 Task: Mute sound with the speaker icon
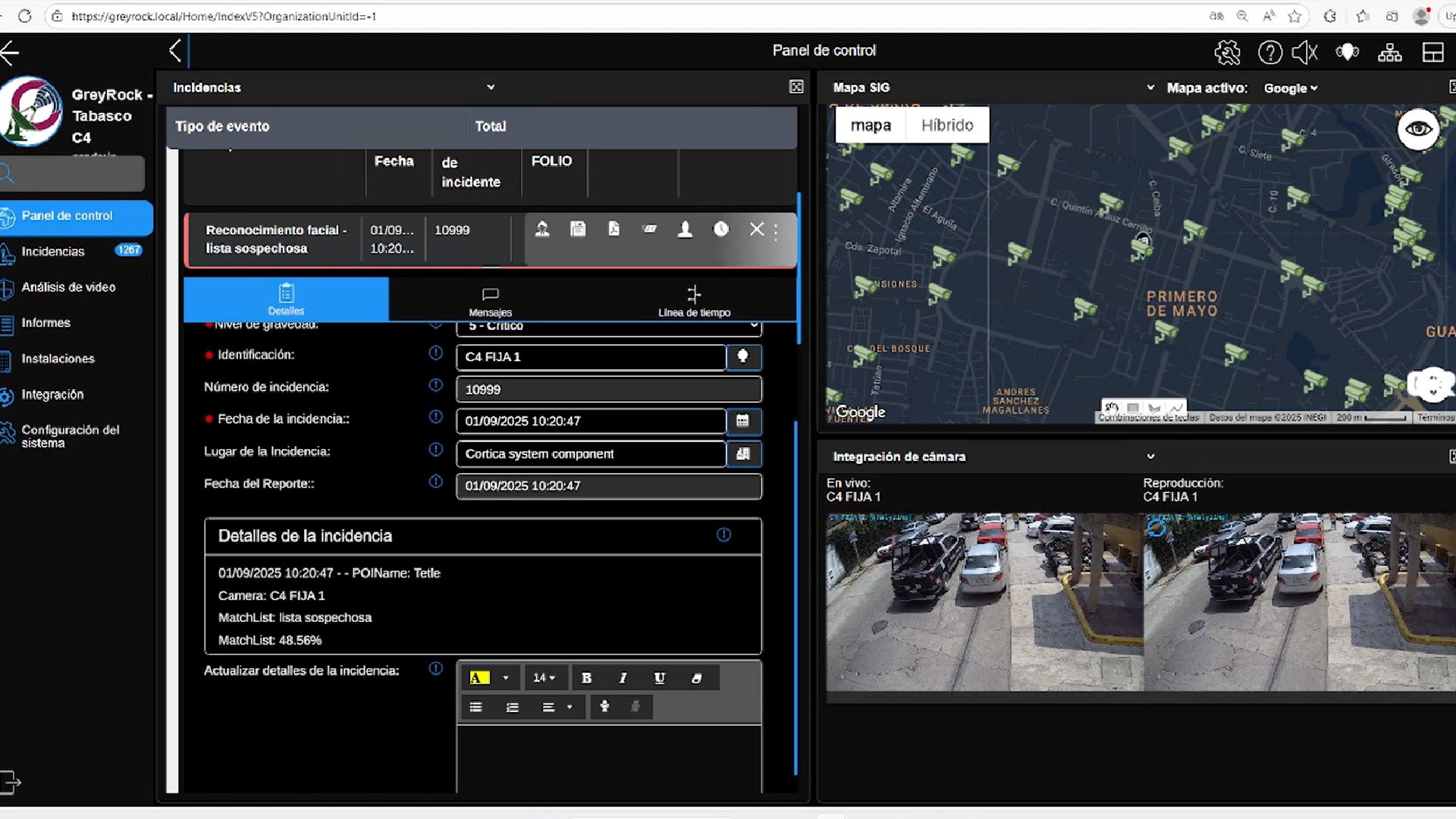pos(1305,52)
